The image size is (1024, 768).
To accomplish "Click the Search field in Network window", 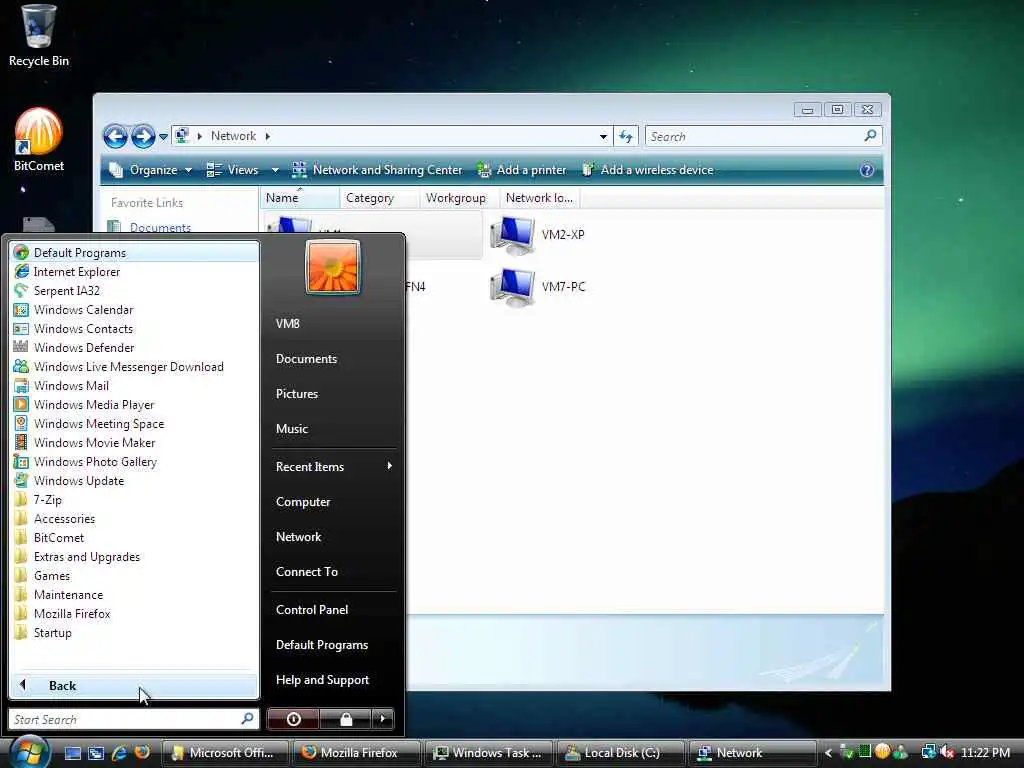I will tap(763, 136).
